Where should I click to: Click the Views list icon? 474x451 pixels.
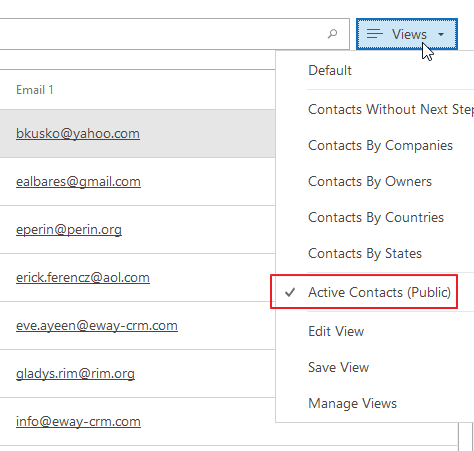(x=375, y=34)
